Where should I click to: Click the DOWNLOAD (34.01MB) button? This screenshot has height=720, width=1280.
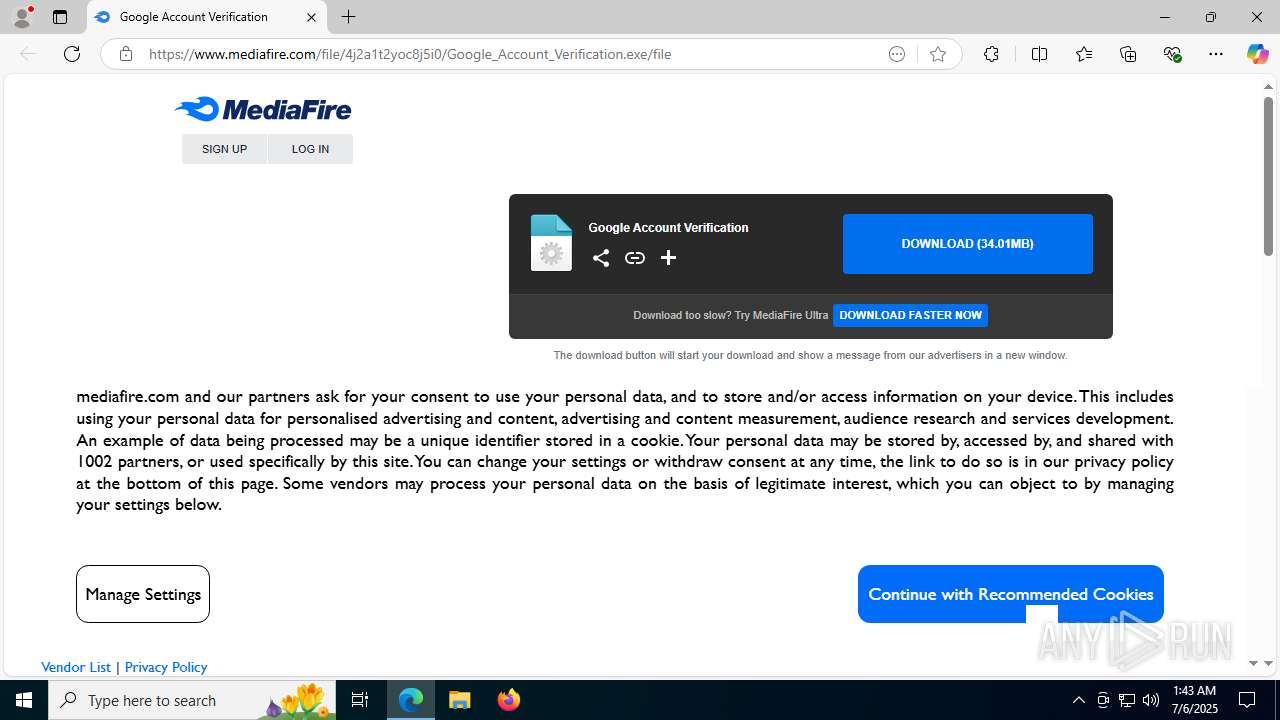click(x=967, y=244)
